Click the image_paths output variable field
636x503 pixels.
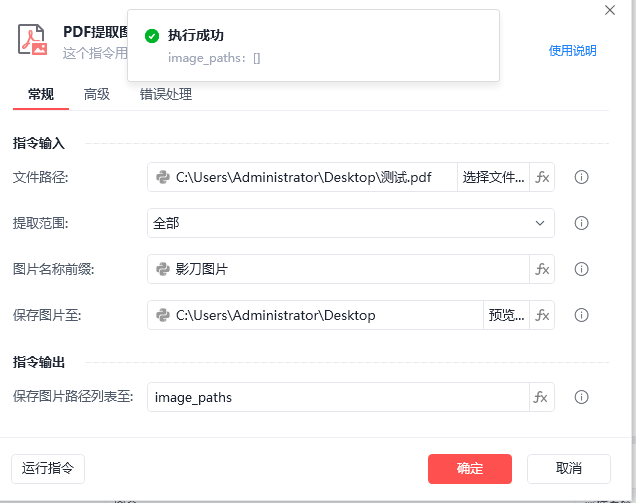[x=338, y=397]
